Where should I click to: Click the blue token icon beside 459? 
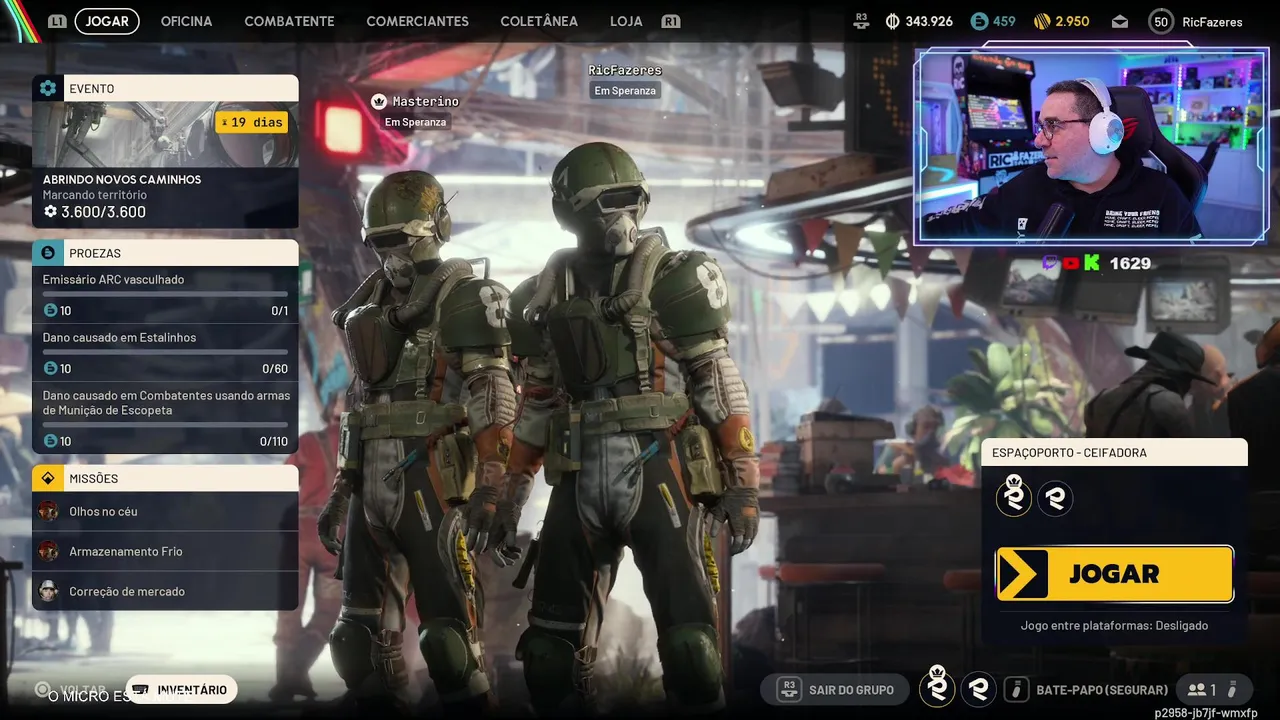click(979, 21)
